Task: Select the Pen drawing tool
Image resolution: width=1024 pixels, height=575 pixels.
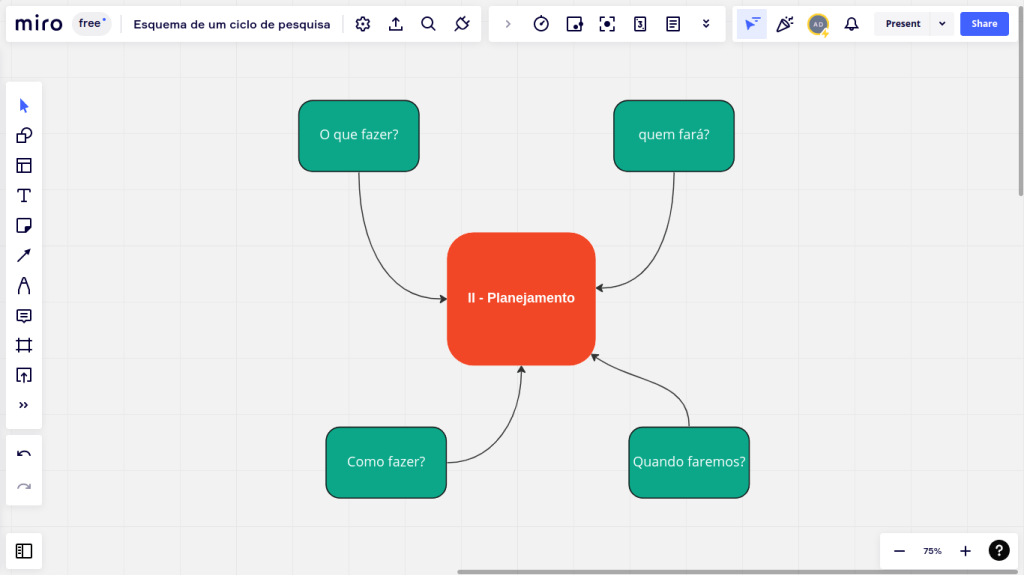Action: point(24,286)
